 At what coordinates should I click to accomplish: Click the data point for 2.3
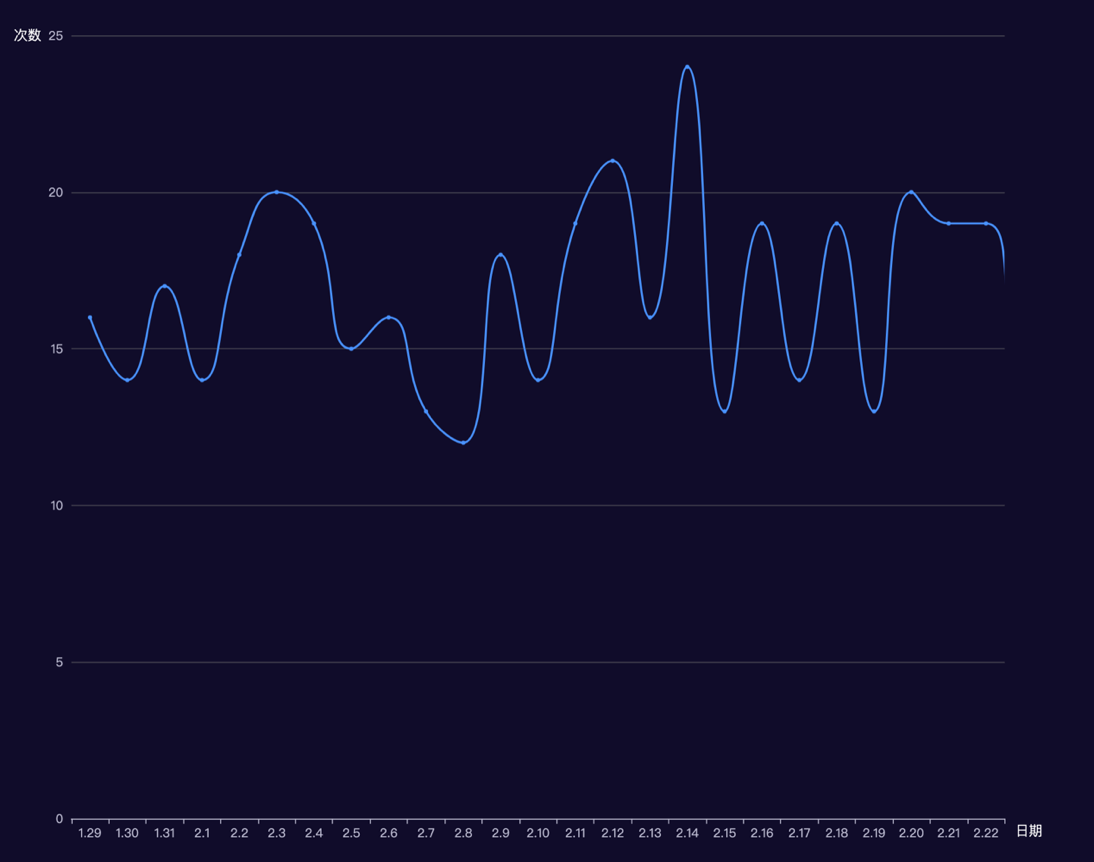[276, 192]
